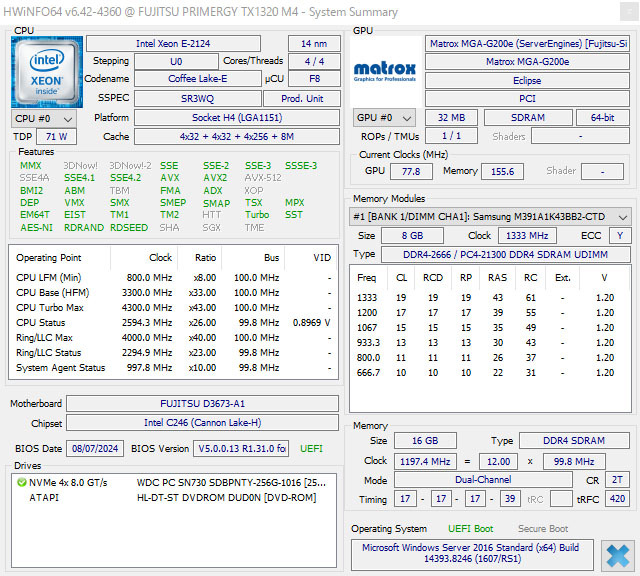
Task: Expand the memory module BANK 1/DIMM CHA1 dropdown
Action: tap(490, 217)
